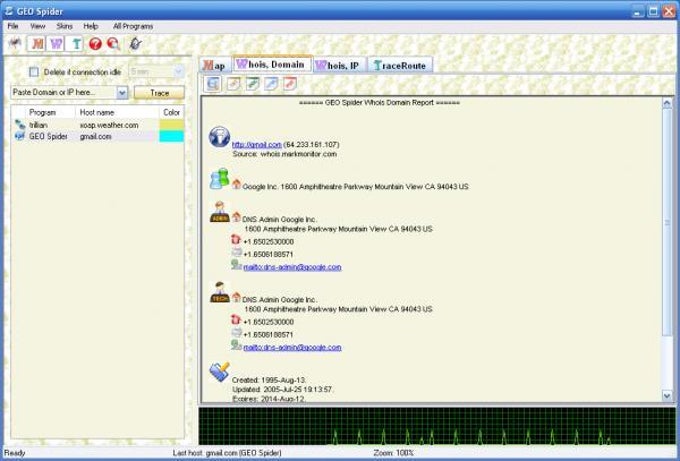This screenshot has height=461, width=680.
Task: Open the All Programs menu
Action: pos(133,26)
